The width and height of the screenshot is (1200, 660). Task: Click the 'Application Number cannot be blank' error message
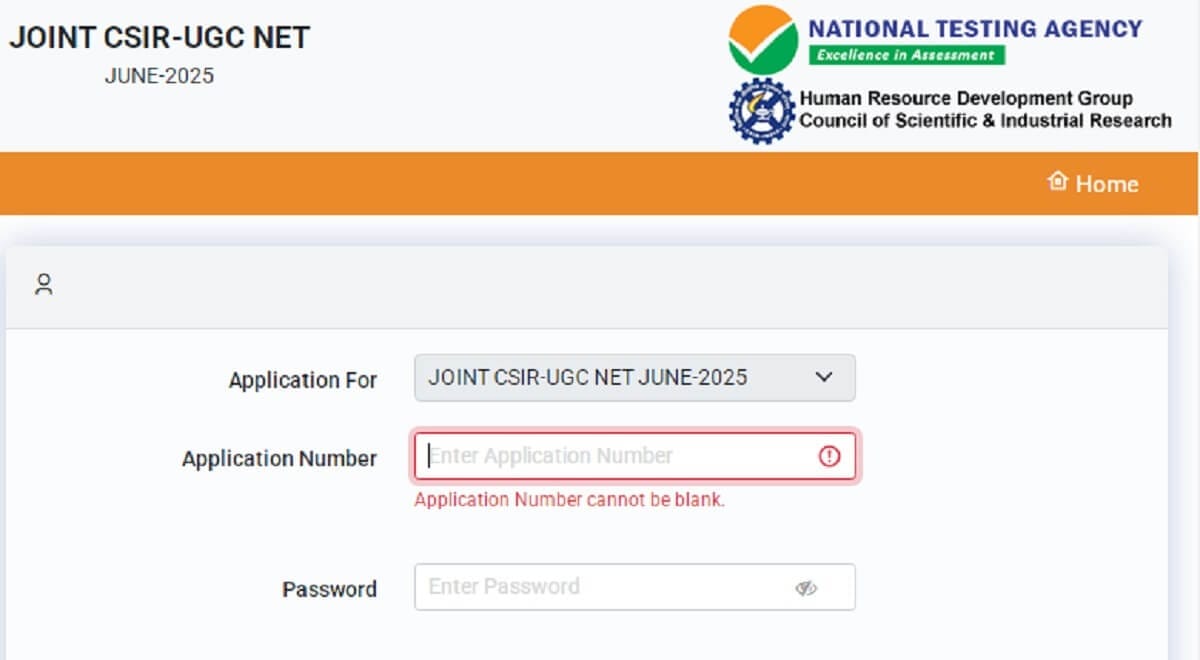[x=569, y=500]
